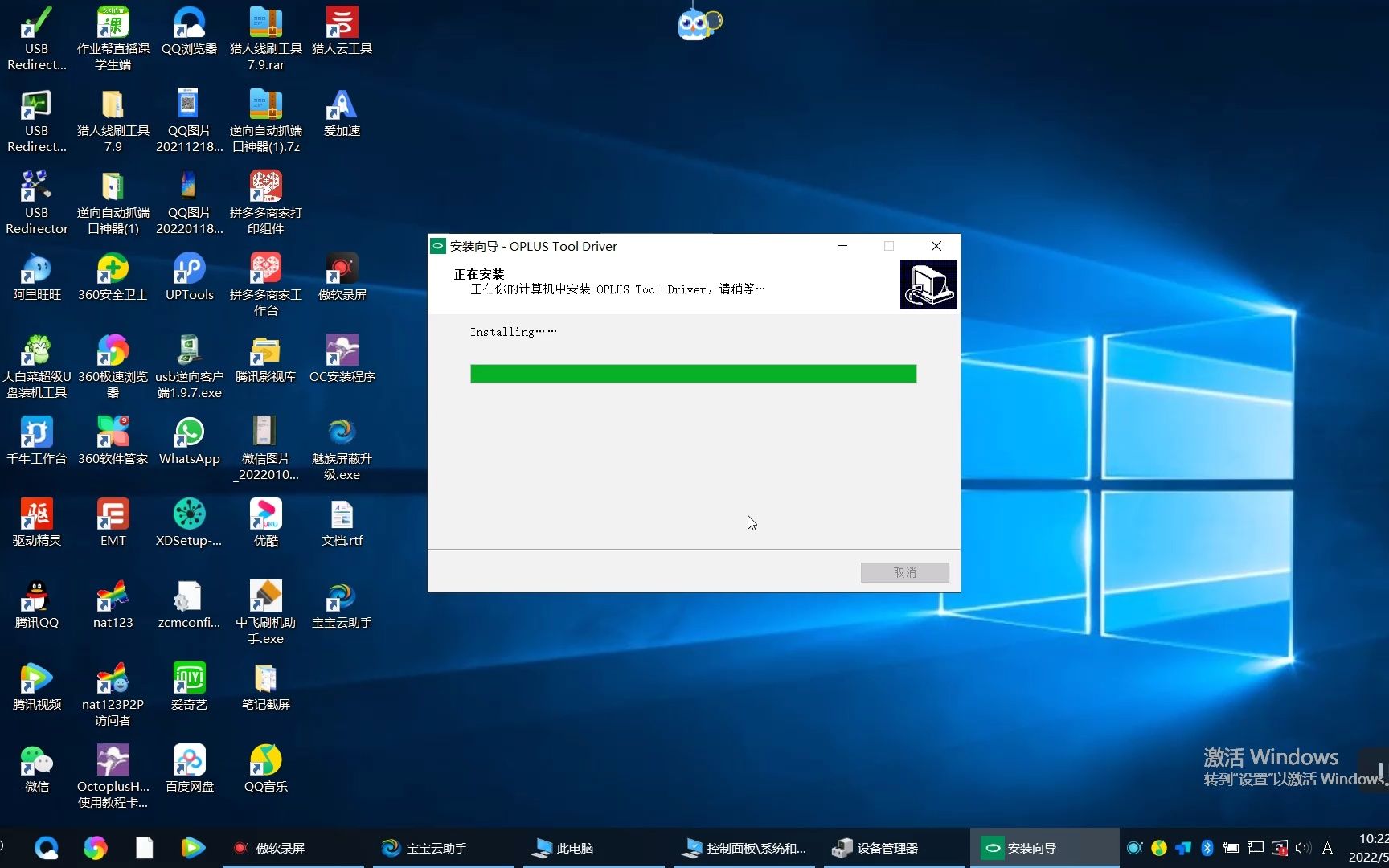The image size is (1389, 868).
Task: Select the XDSetup desktop icon
Action: point(189,523)
